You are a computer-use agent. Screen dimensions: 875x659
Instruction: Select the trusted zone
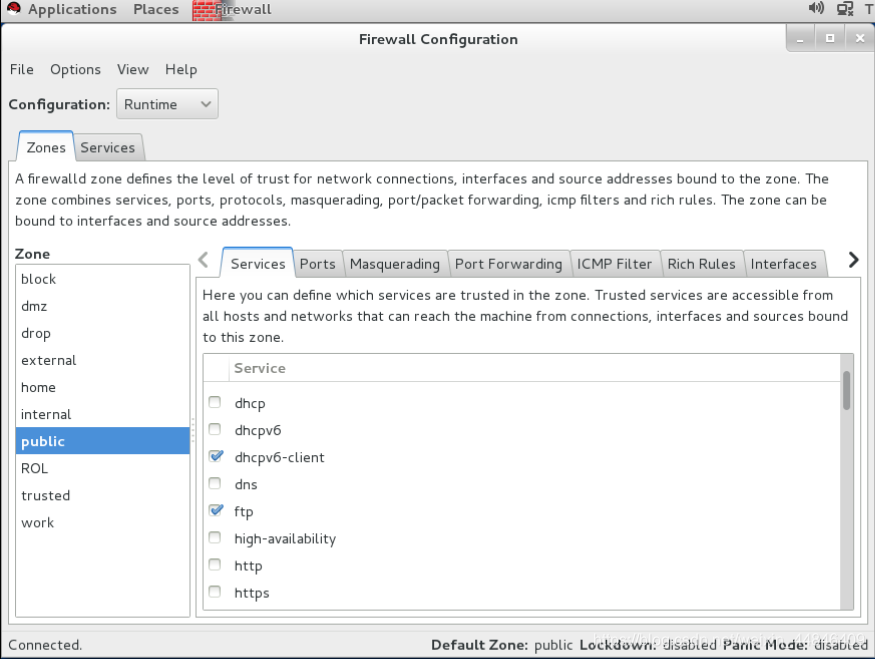point(103,495)
